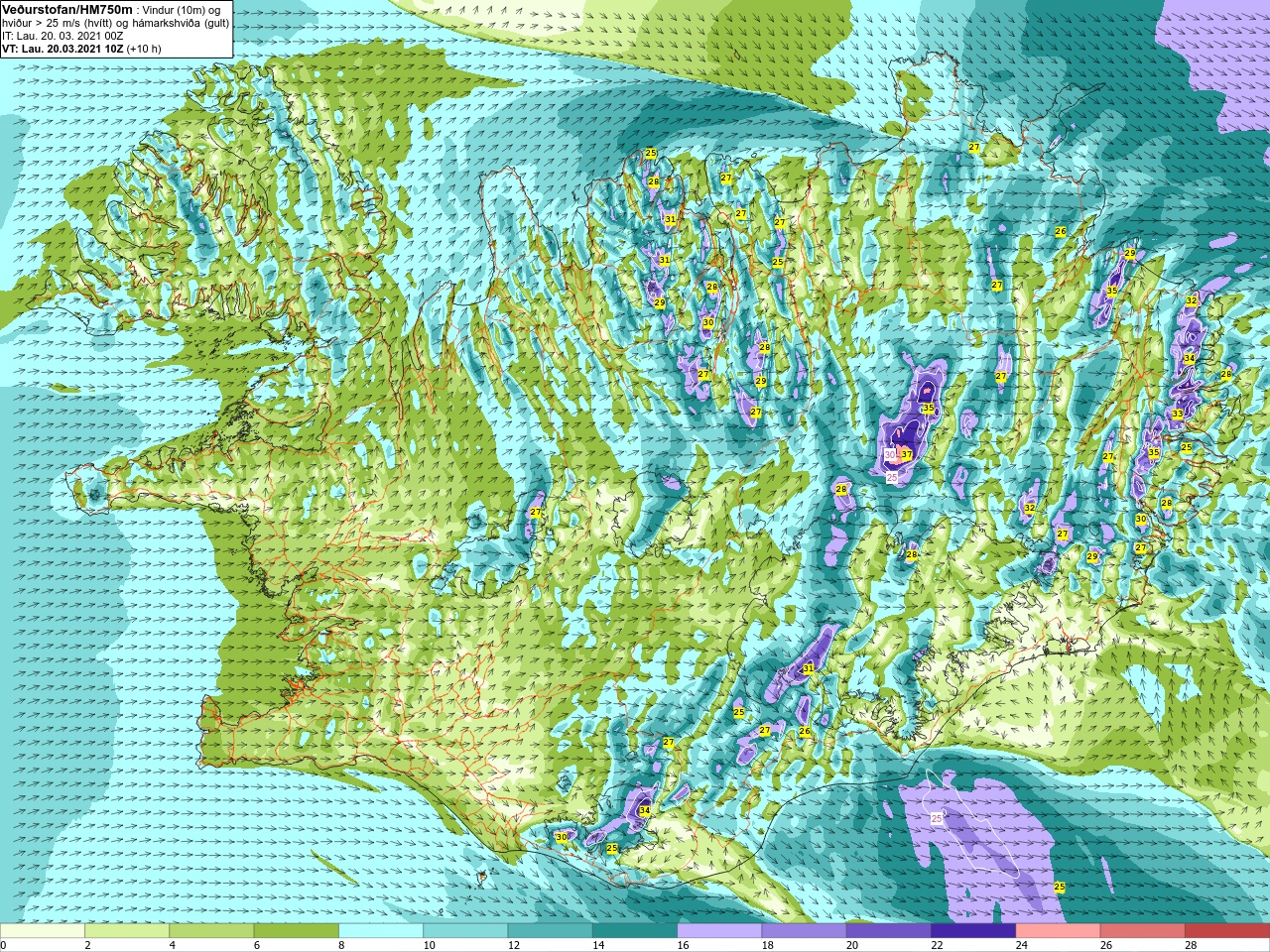
Task: Click the 26–28 m/s salmon legend swatch
Action: 1143,931
